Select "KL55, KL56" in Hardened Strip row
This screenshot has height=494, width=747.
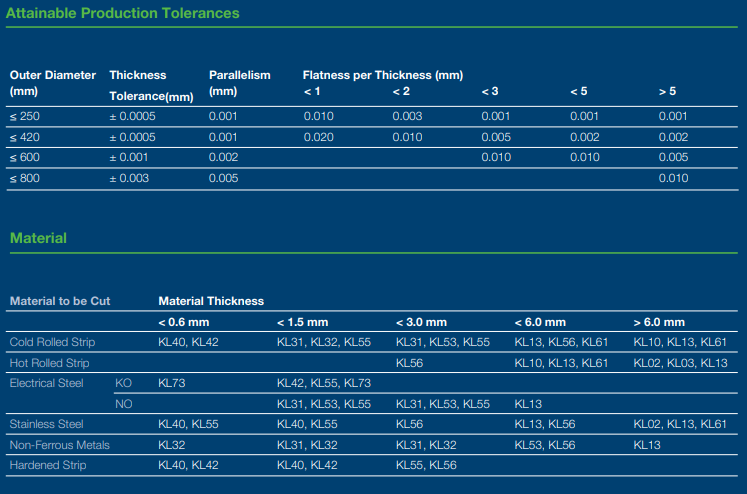click(426, 465)
